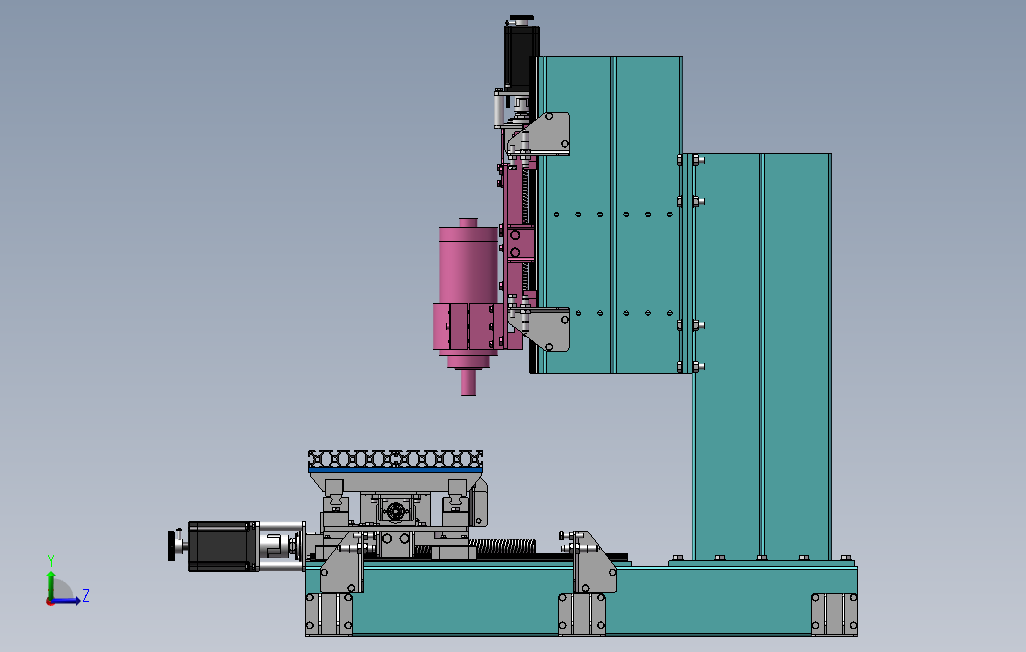Image resolution: width=1026 pixels, height=652 pixels.
Task: Select the blue plate beneath the worktable
Action: point(395,470)
